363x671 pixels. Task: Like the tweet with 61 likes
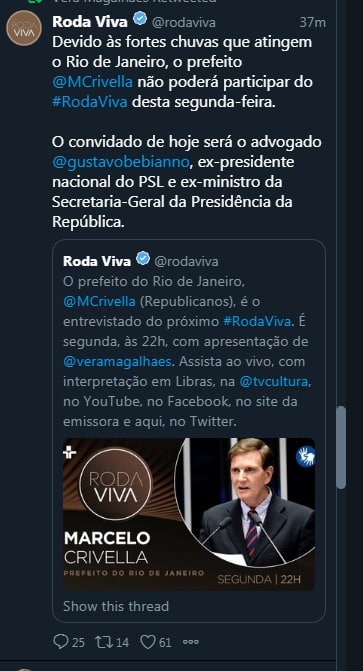[148, 641]
